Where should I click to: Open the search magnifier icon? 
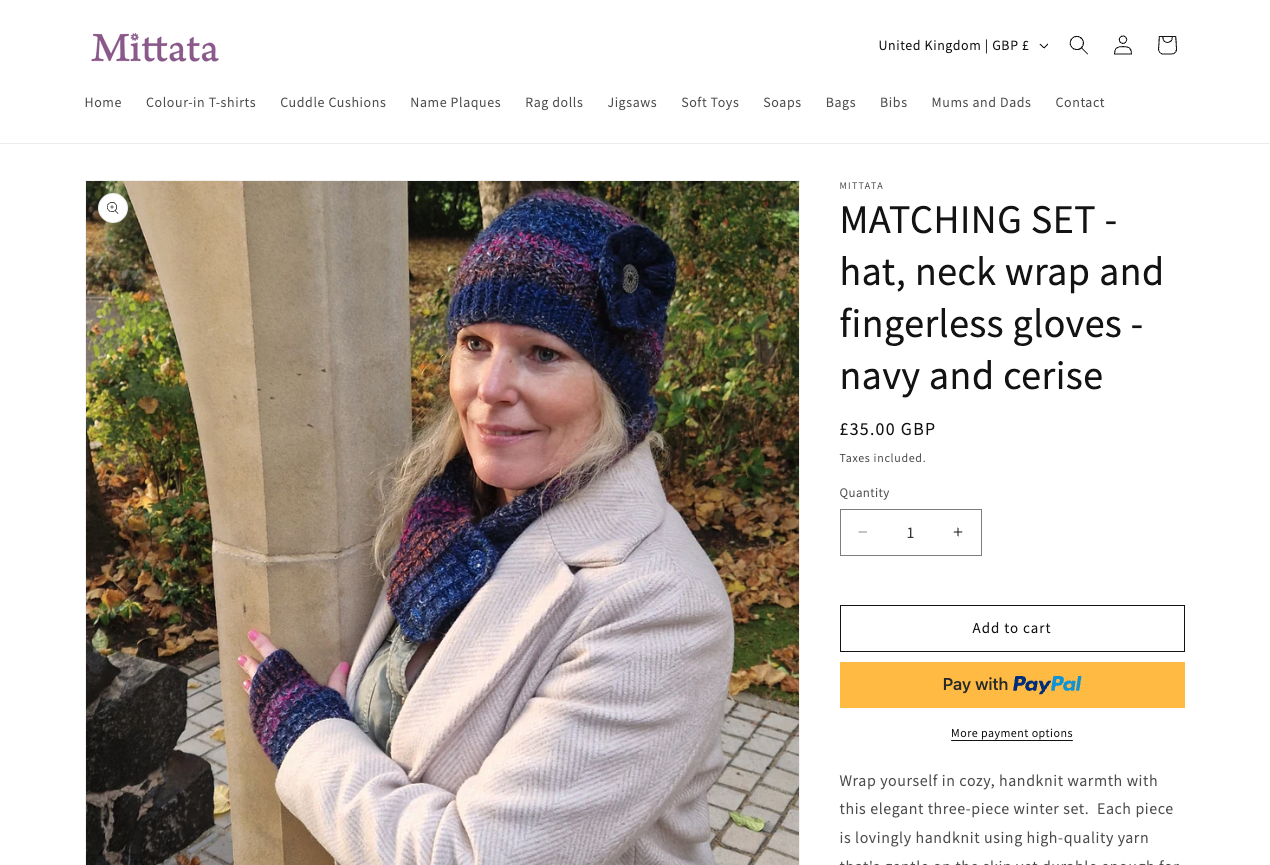[1078, 45]
